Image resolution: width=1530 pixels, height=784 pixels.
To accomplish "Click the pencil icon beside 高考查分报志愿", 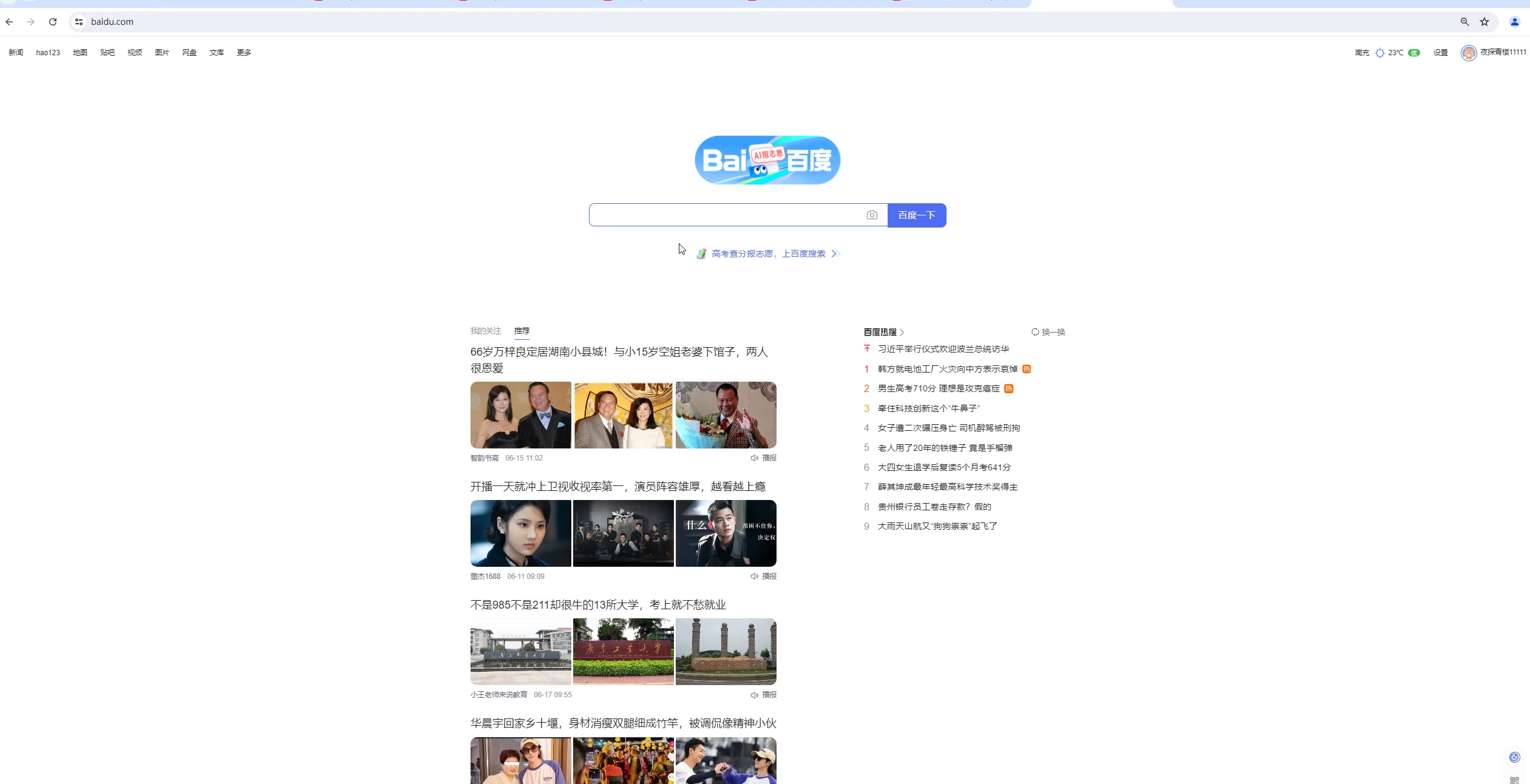I will 701,254.
